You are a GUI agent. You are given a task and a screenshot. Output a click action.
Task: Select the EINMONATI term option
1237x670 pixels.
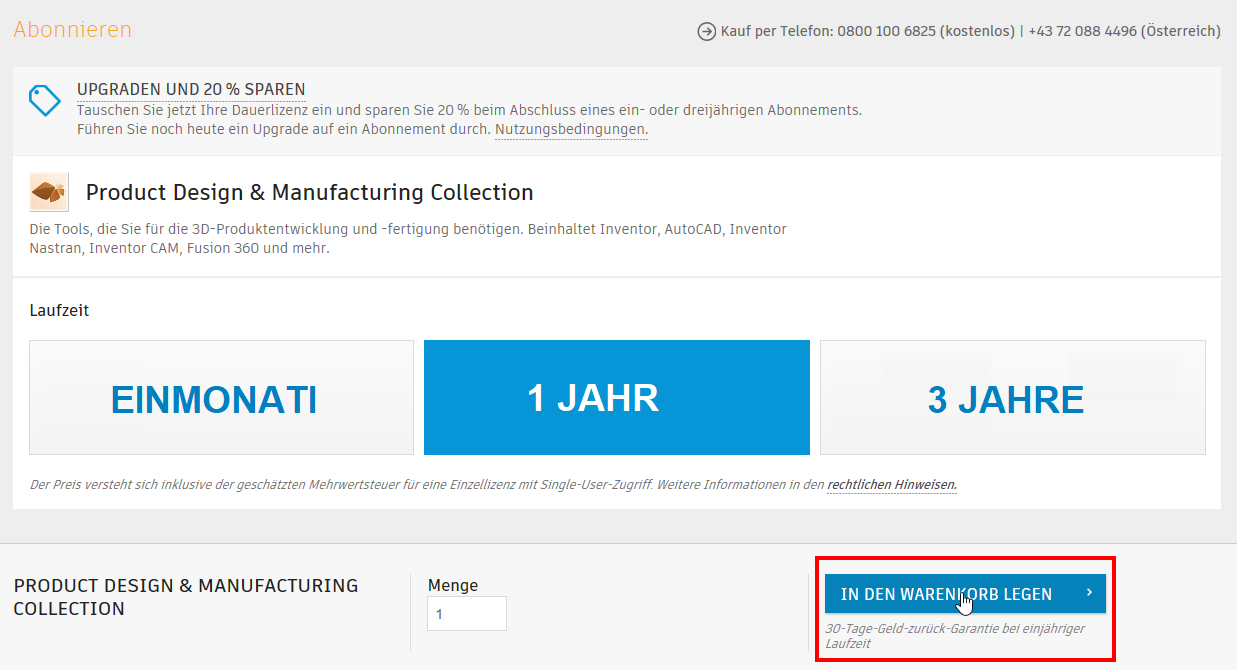point(221,398)
